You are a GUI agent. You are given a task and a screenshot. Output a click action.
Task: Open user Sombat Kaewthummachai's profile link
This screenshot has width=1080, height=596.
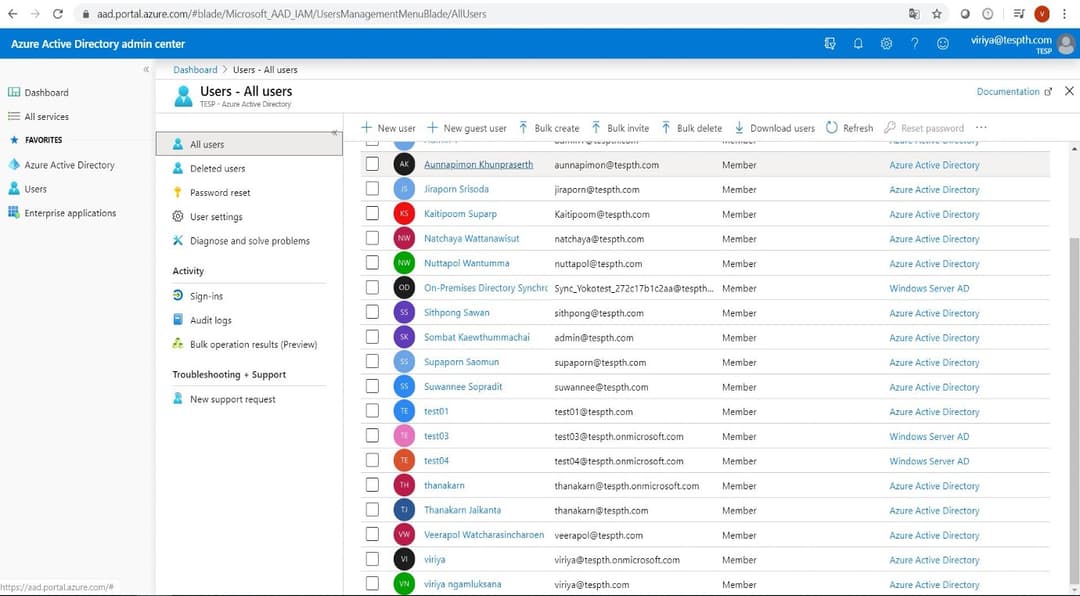(477, 338)
